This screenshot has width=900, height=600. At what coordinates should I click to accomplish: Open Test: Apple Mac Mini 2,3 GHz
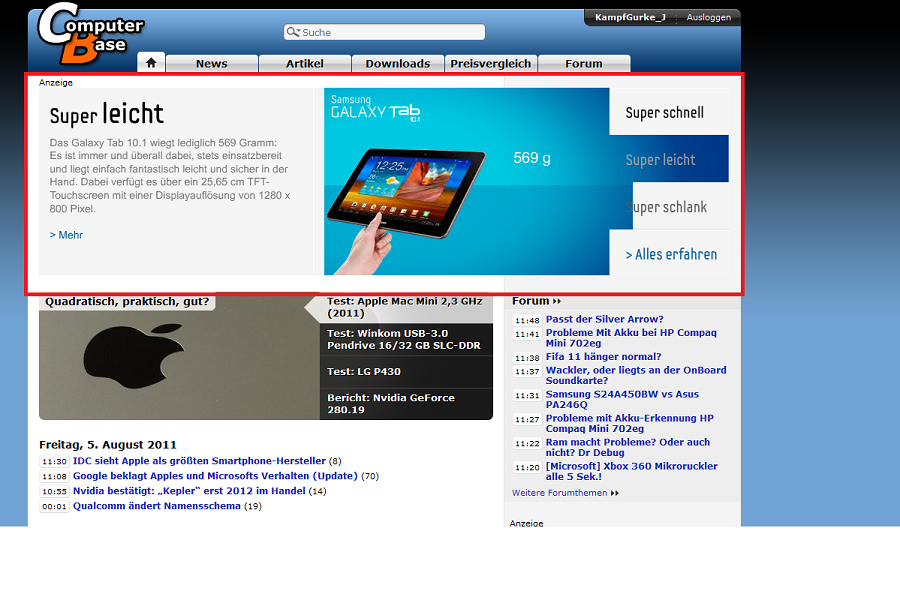point(405,307)
